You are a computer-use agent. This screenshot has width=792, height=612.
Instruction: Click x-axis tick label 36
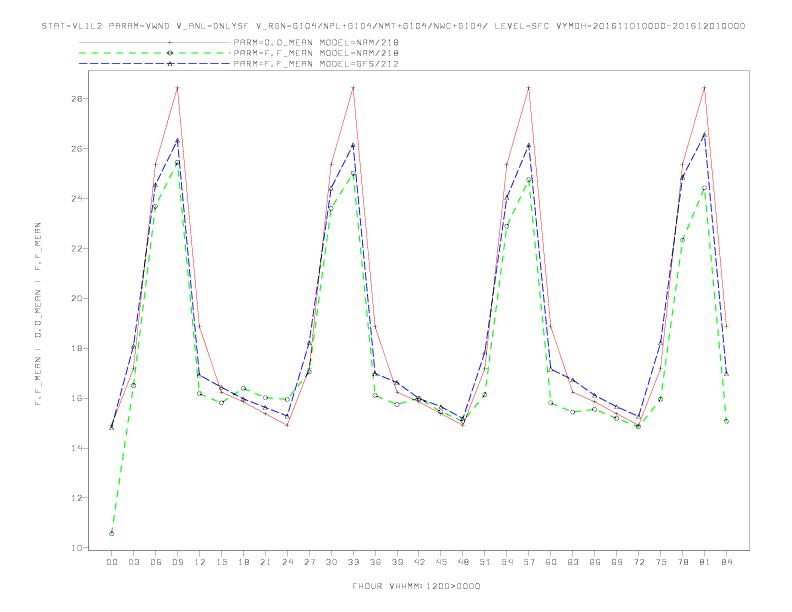click(375, 562)
